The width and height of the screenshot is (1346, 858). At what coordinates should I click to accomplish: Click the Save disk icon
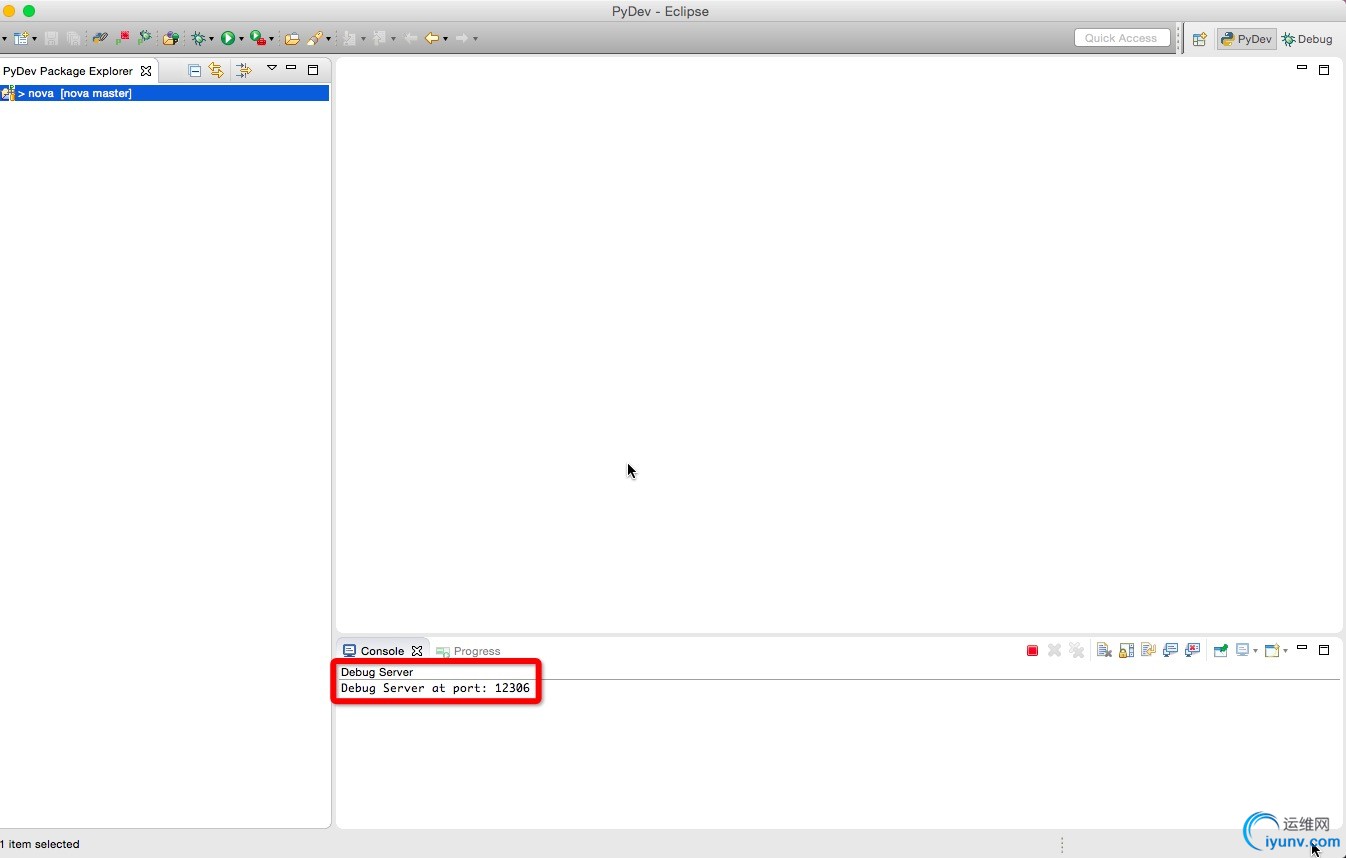click(51, 38)
